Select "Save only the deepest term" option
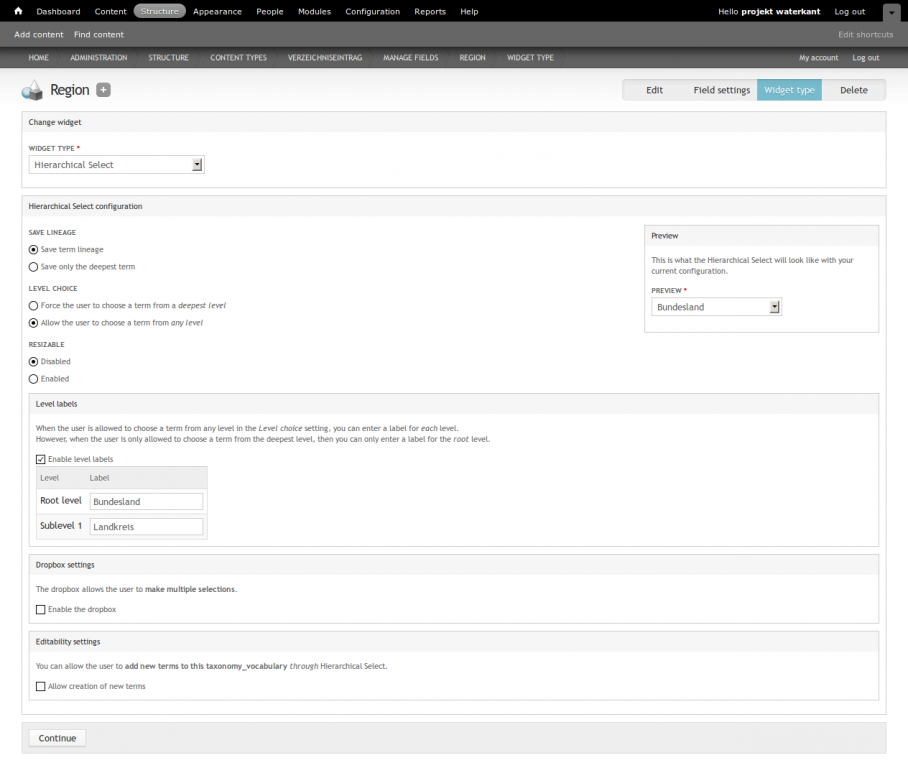The image size is (908, 768). [34, 267]
